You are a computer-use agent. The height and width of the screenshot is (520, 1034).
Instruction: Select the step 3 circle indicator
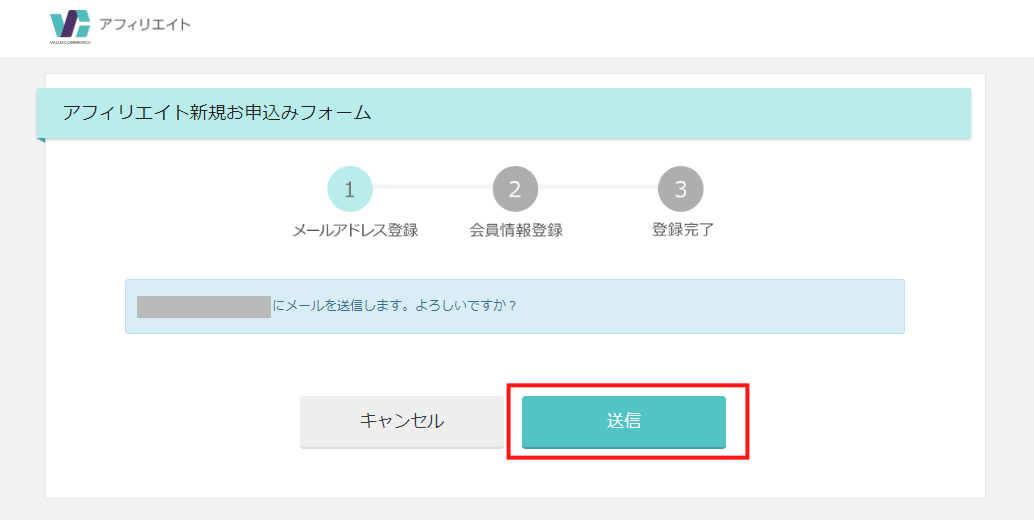(681, 189)
